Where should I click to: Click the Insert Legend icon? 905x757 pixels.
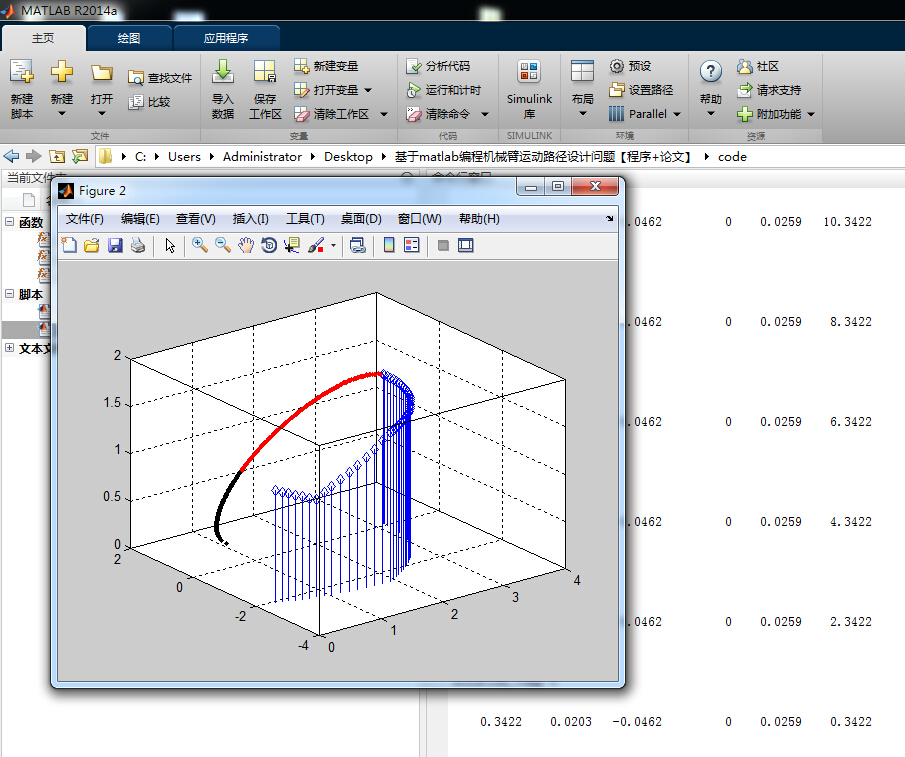pos(412,246)
